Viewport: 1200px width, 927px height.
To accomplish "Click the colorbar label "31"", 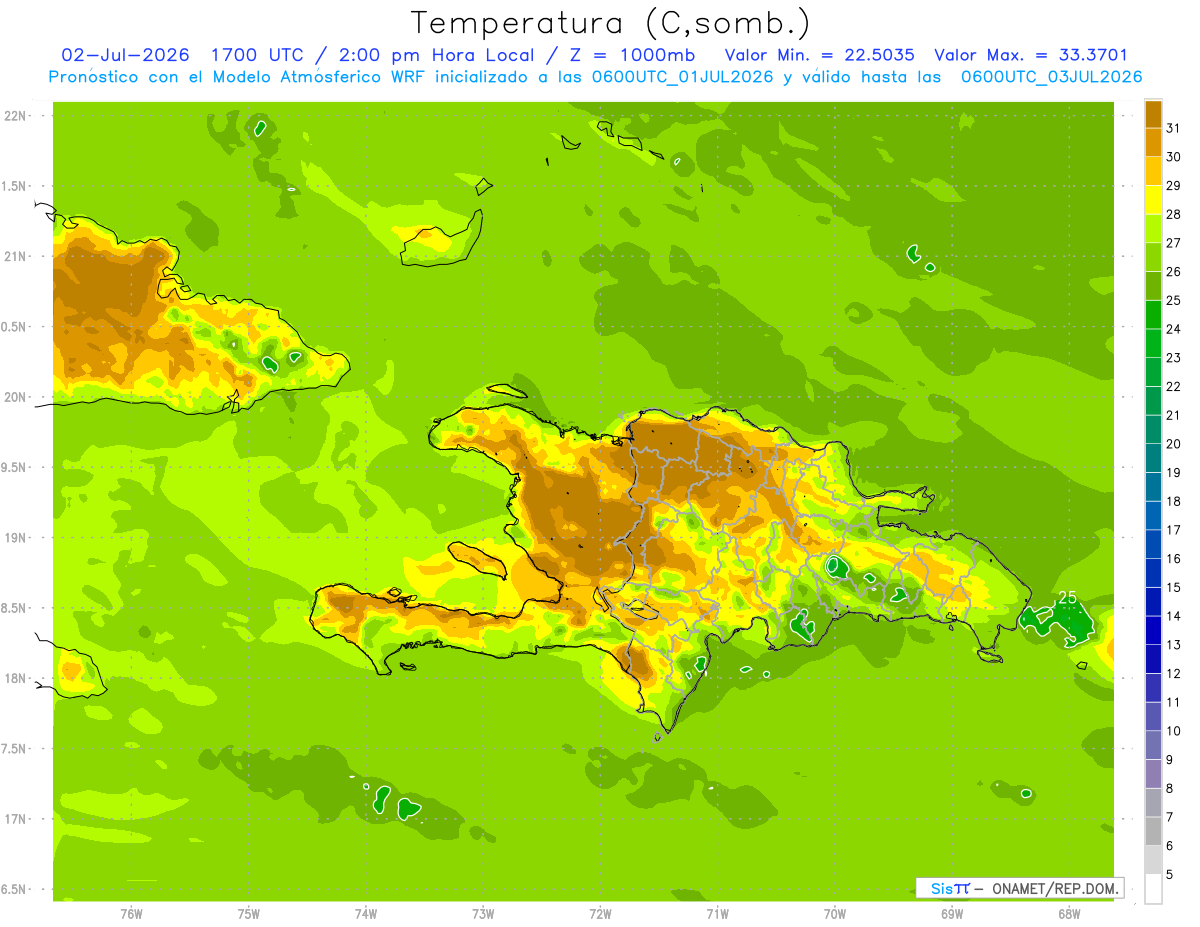I will click(1173, 128).
